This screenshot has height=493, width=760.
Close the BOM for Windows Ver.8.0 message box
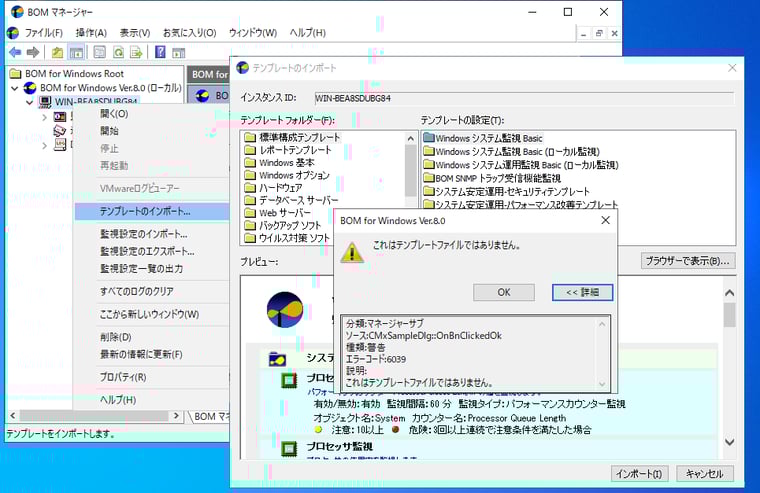605,221
